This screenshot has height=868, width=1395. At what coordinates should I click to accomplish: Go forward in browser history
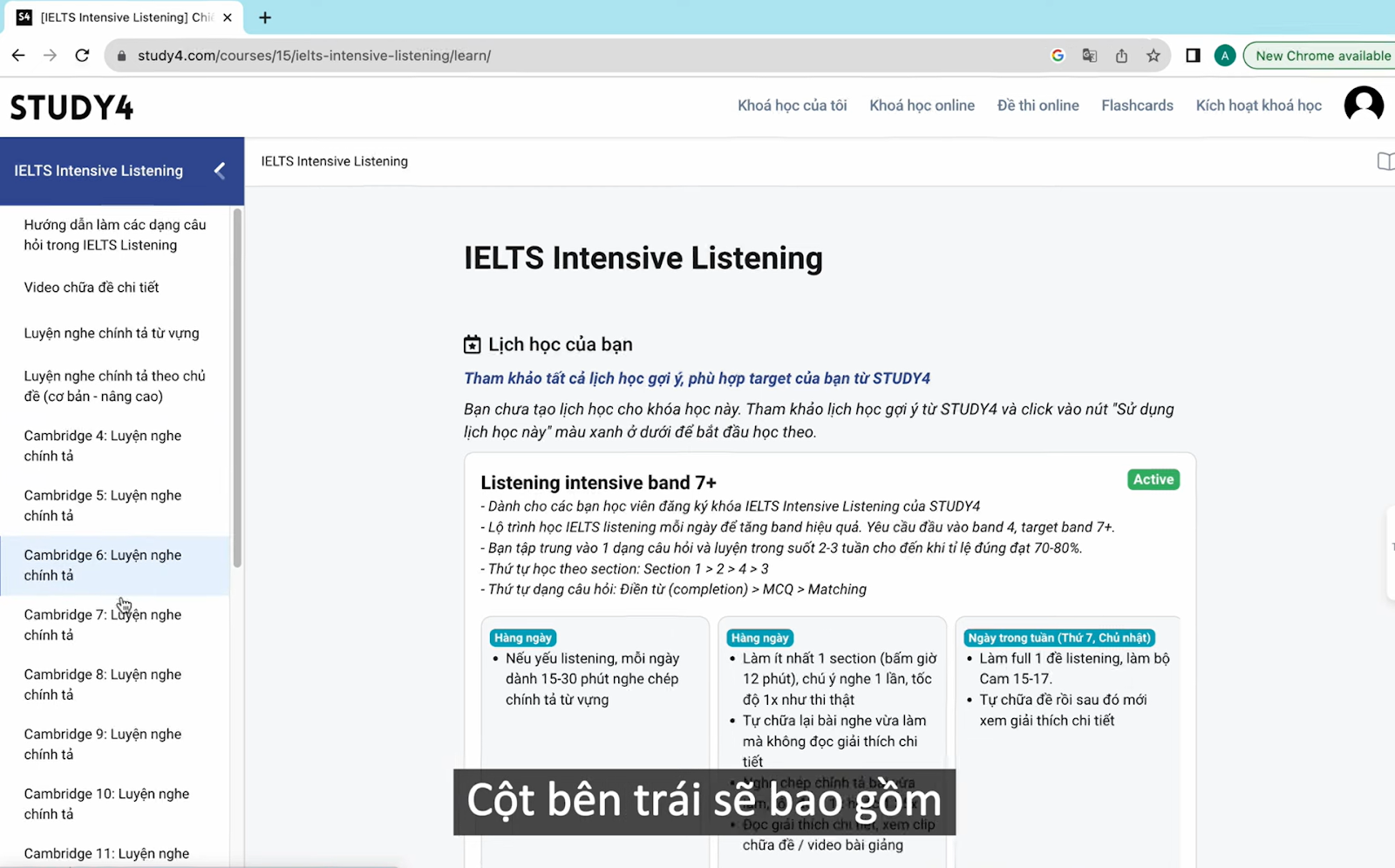(x=50, y=55)
